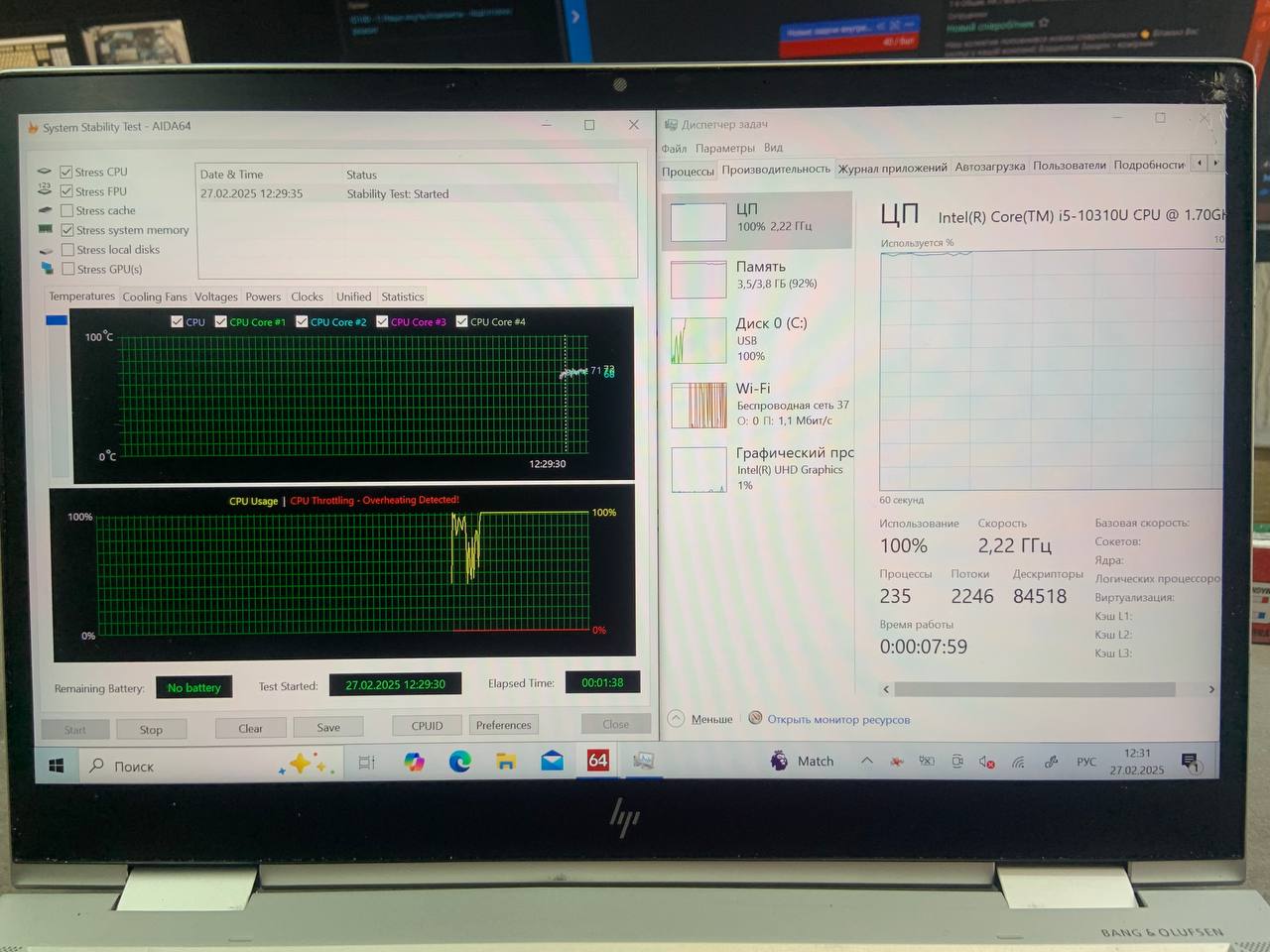The width and height of the screenshot is (1270, 952).
Task: Launch Copilot from the taskbar
Action: tap(414, 762)
